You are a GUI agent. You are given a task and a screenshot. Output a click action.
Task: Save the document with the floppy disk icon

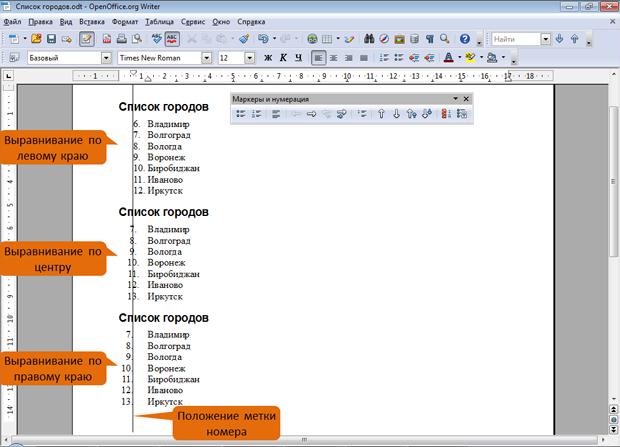[x=51, y=39]
